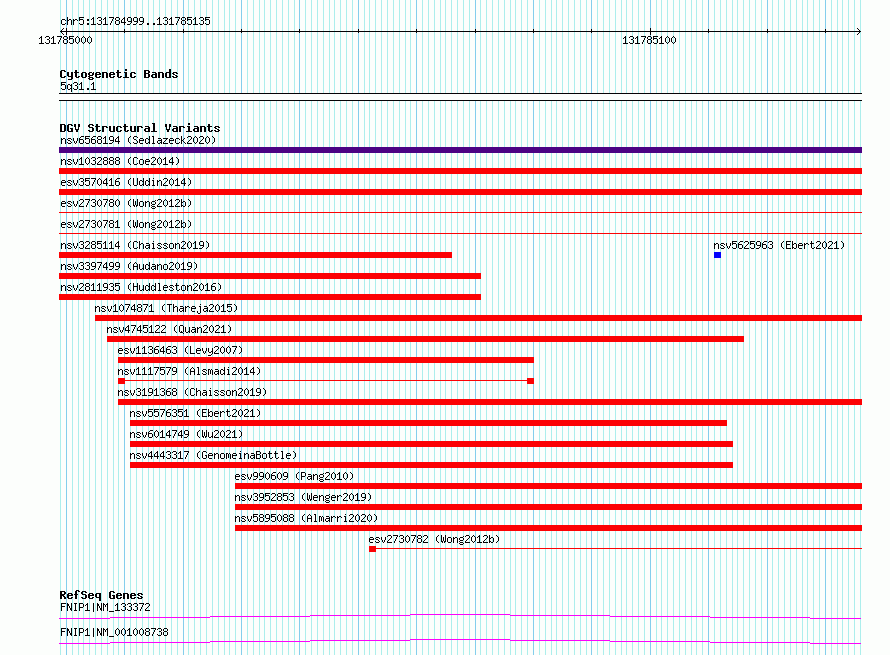This screenshot has width=890, height=655.
Task: Click the left arrow on the coordinate ruler
Action: 62,31
